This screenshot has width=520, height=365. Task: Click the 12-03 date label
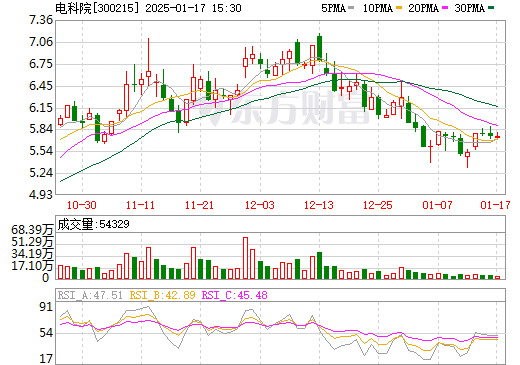(260, 205)
